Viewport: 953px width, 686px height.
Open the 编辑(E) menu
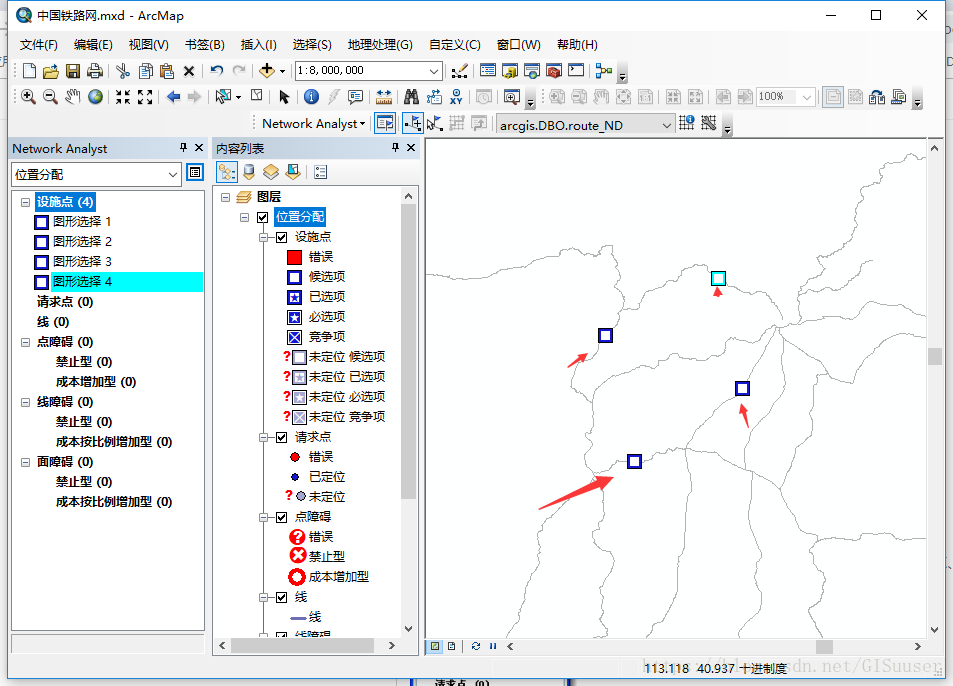click(93, 45)
